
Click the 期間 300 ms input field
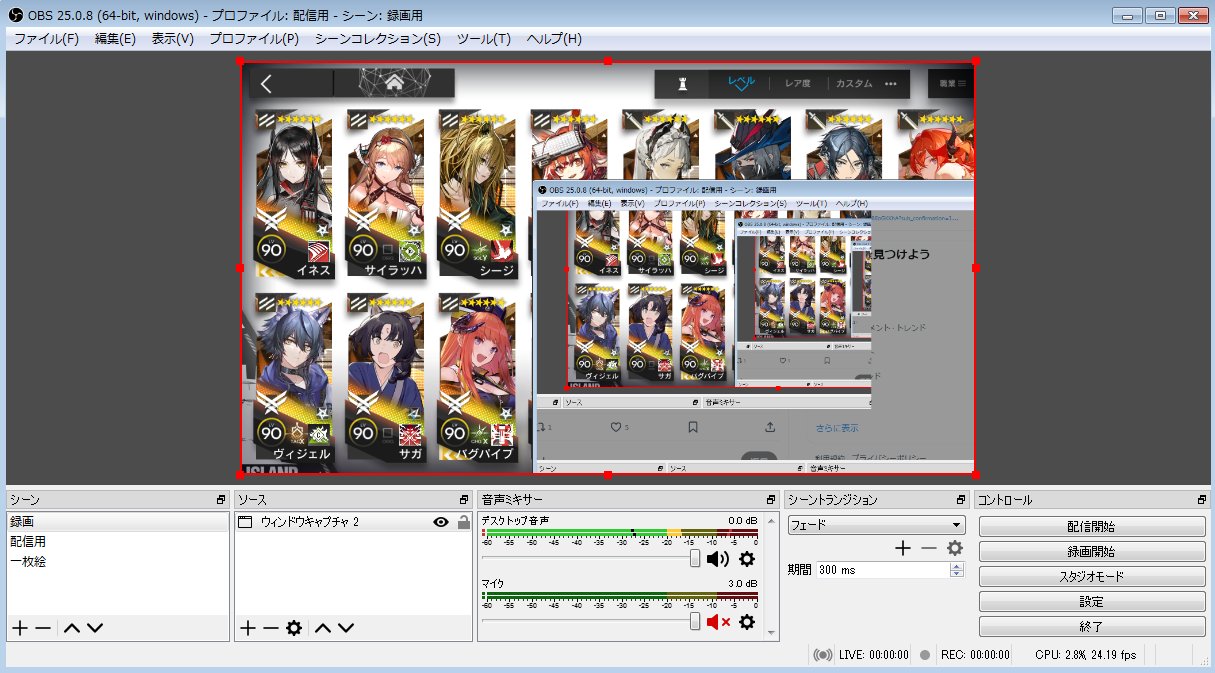click(x=882, y=570)
